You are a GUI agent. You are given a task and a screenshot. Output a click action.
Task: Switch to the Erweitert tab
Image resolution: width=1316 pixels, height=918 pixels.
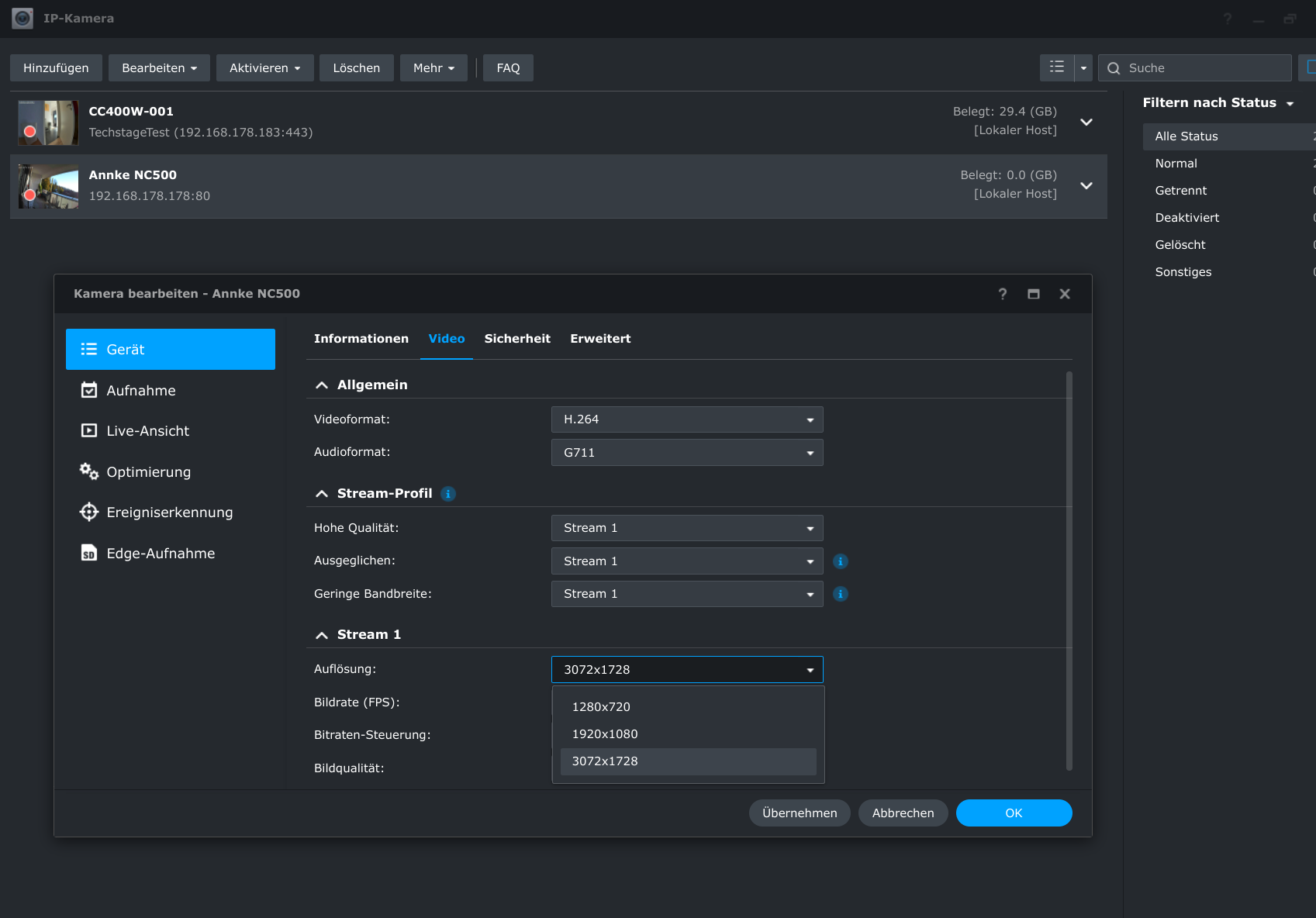599,339
